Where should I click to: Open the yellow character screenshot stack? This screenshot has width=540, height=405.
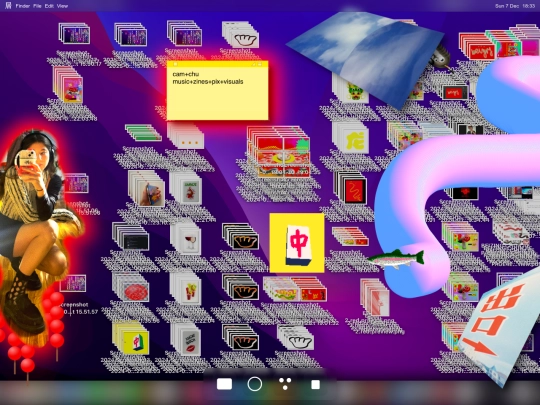(351, 138)
